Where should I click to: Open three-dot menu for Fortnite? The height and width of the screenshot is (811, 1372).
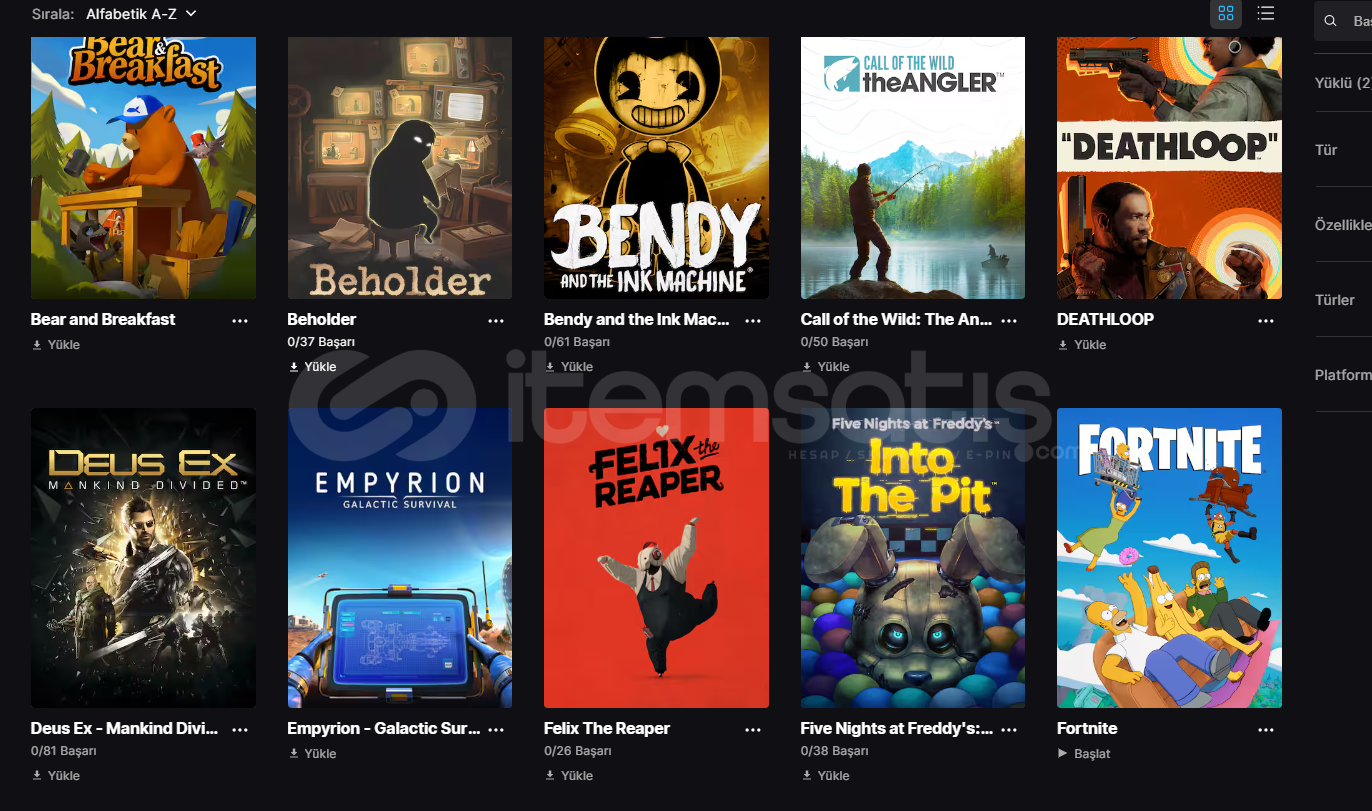(x=1266, y=730)
